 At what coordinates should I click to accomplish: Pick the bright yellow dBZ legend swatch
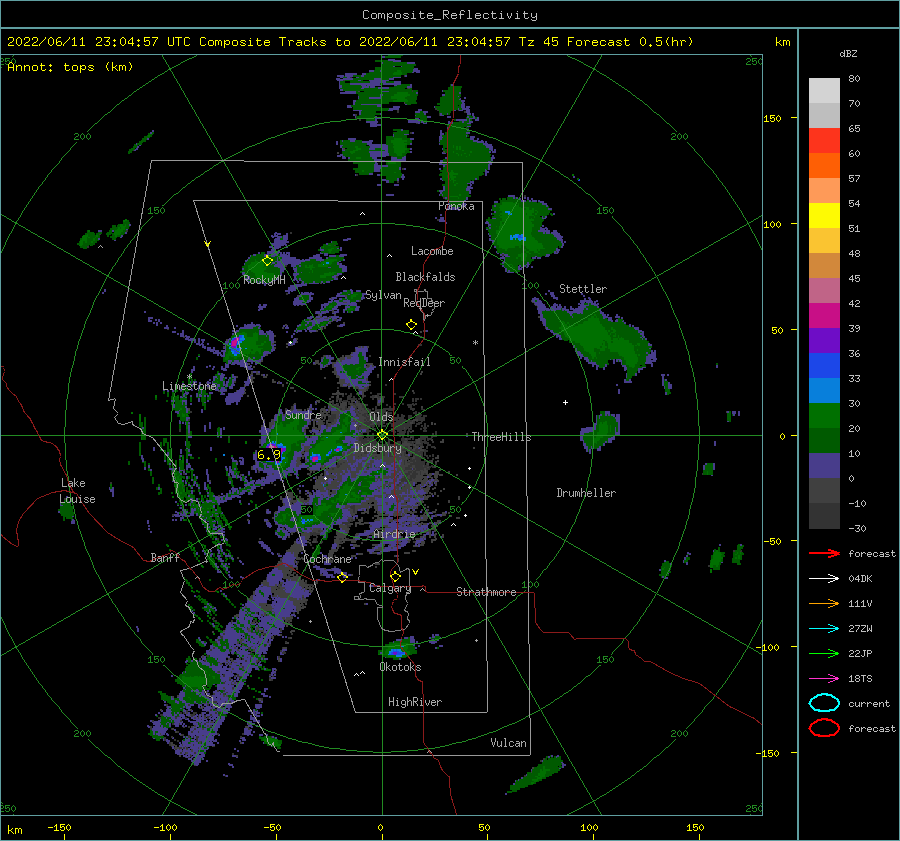(x=824, y=216)
